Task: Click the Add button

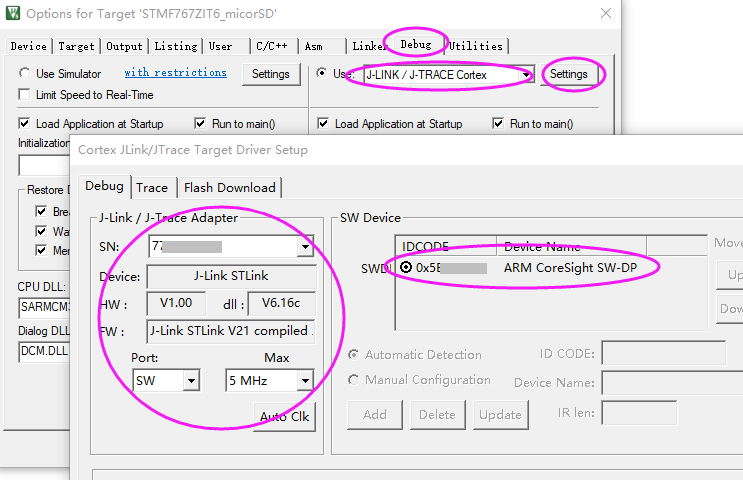Action: pos(375,415)
